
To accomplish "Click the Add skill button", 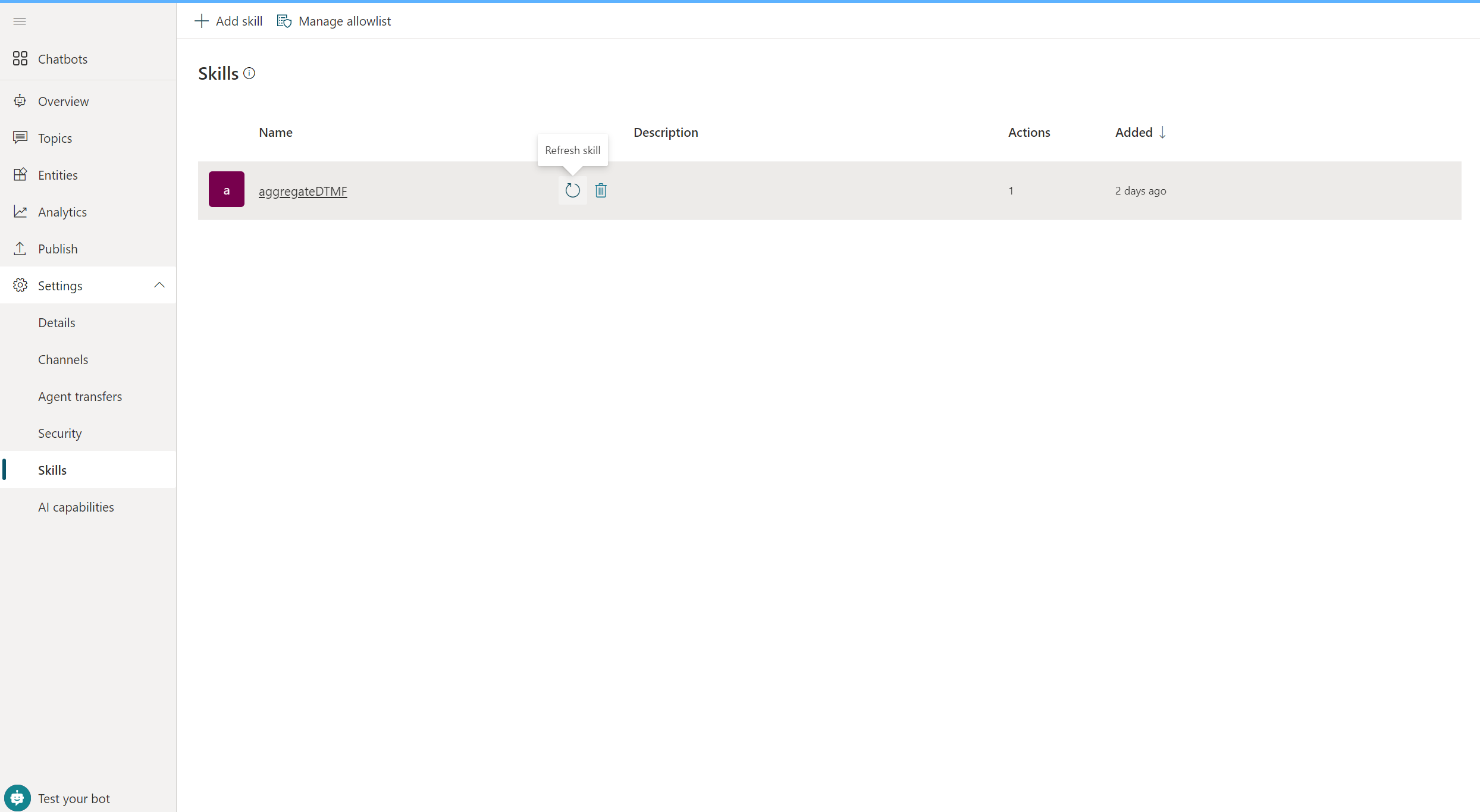I will click(x=228, y=21).
